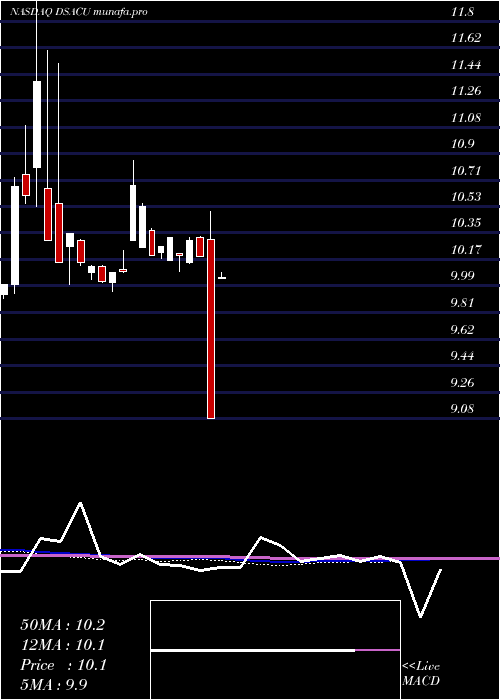
Task: Select the 10.53 price axis label
Action: 466,197
